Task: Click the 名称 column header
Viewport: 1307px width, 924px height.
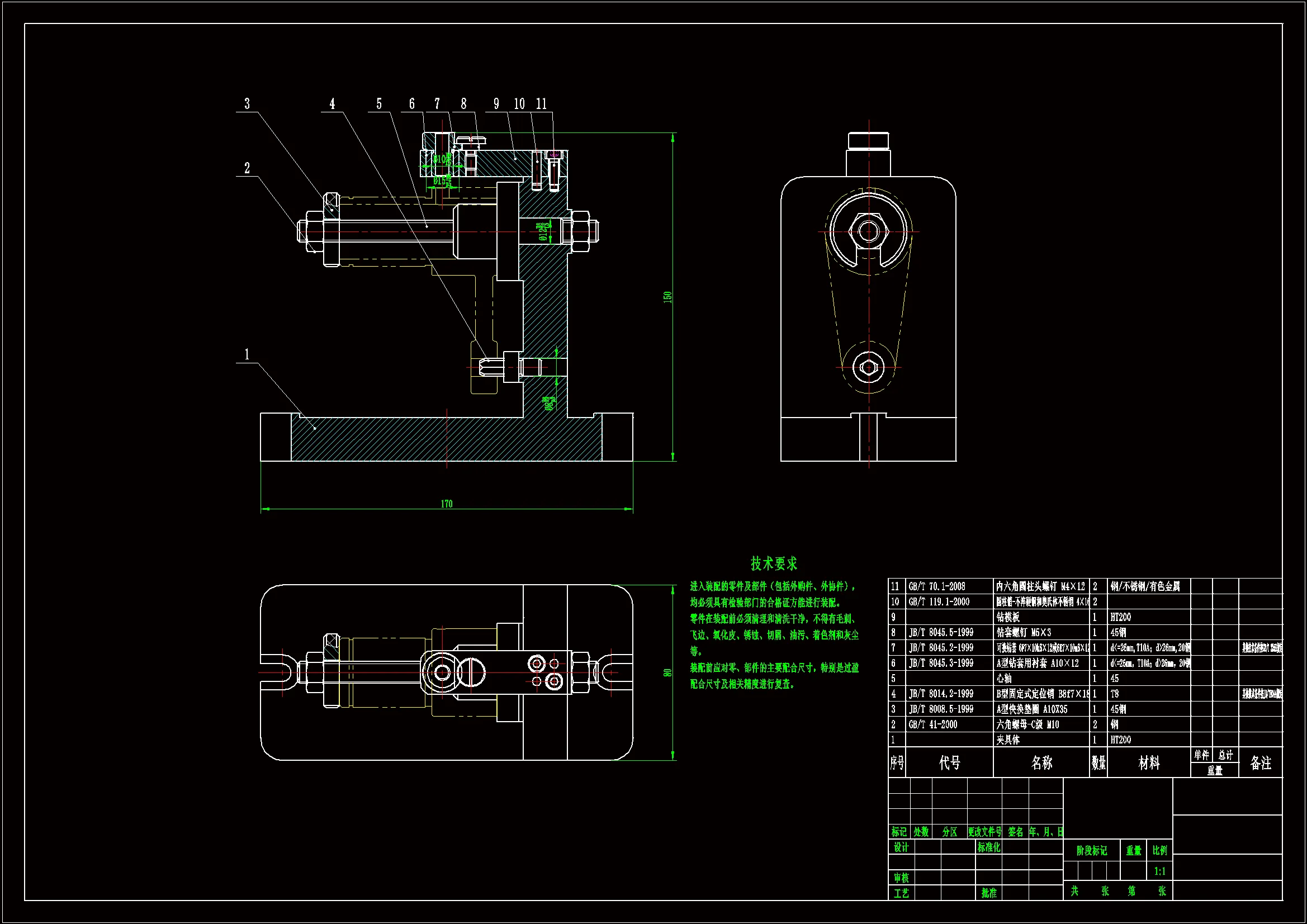Action: coord(1041,763)
